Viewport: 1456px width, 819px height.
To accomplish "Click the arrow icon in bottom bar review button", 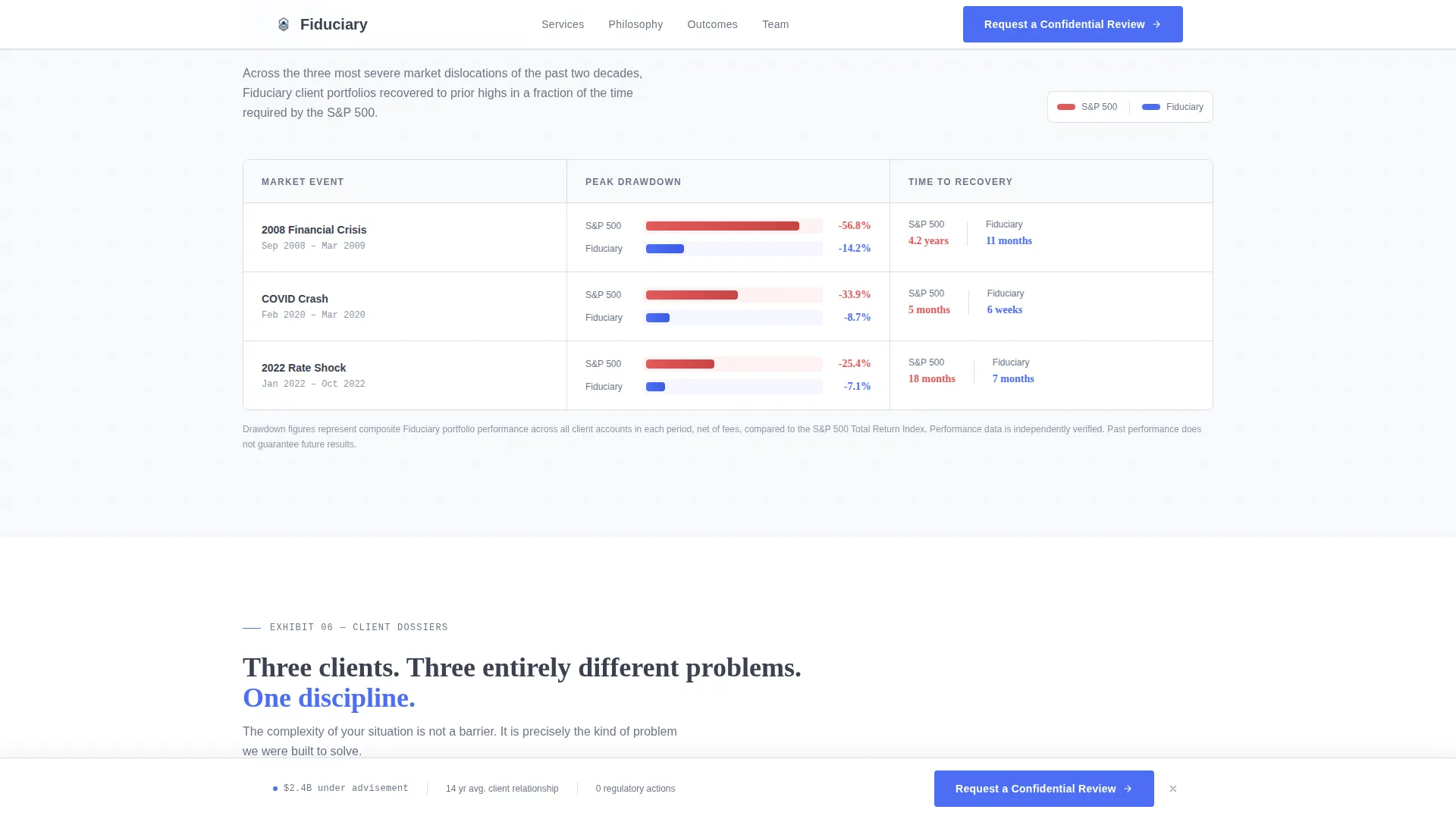I will [x=1128, y=789].
